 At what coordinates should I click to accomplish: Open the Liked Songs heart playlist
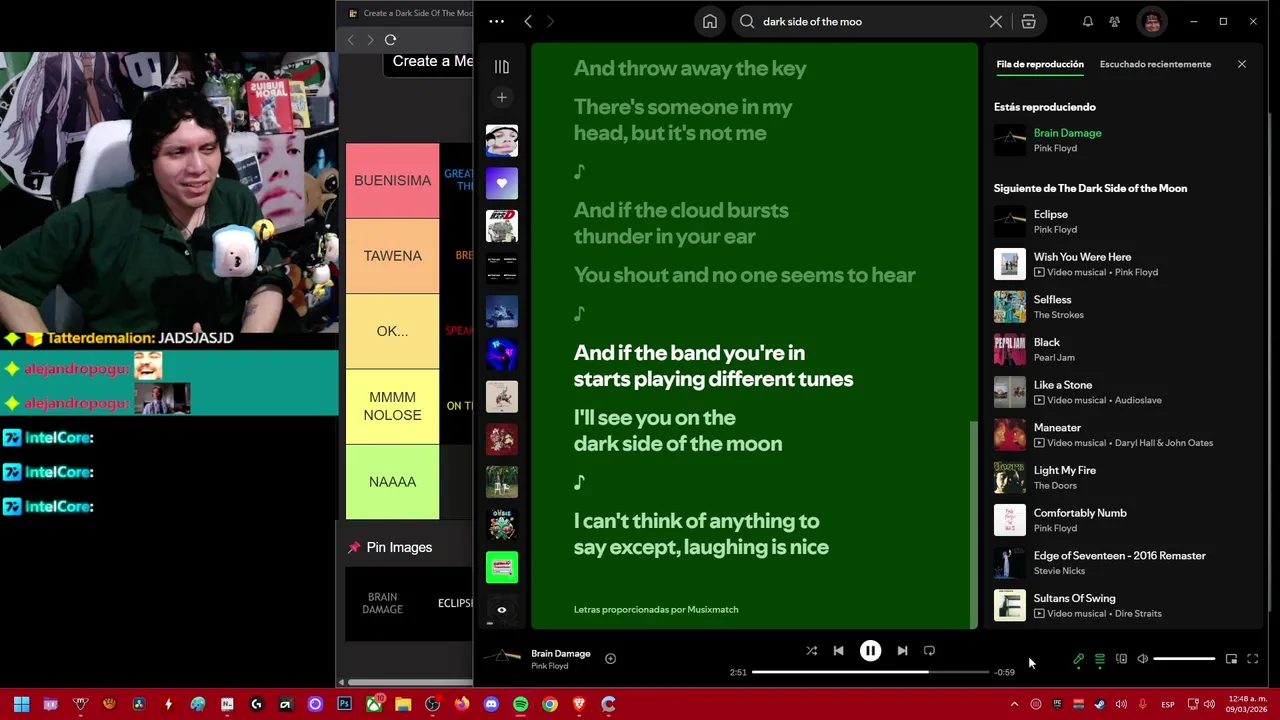[x=502, y=183]
